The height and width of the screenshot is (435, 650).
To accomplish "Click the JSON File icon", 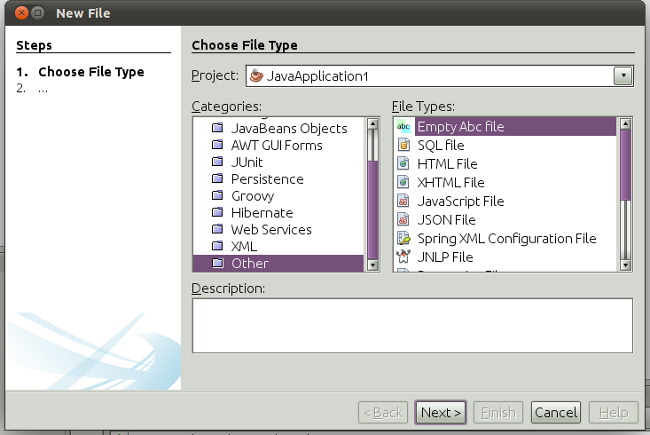I will [404, 220].
